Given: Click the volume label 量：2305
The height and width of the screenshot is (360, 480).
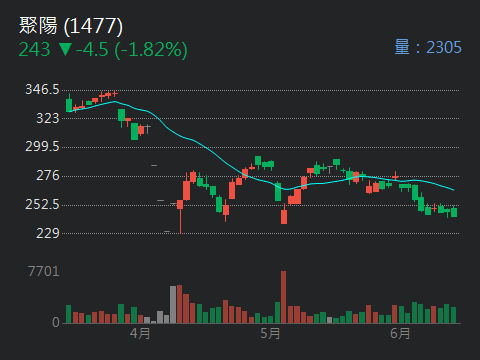Looking at the screenshot, I should (x=428, y=47).
